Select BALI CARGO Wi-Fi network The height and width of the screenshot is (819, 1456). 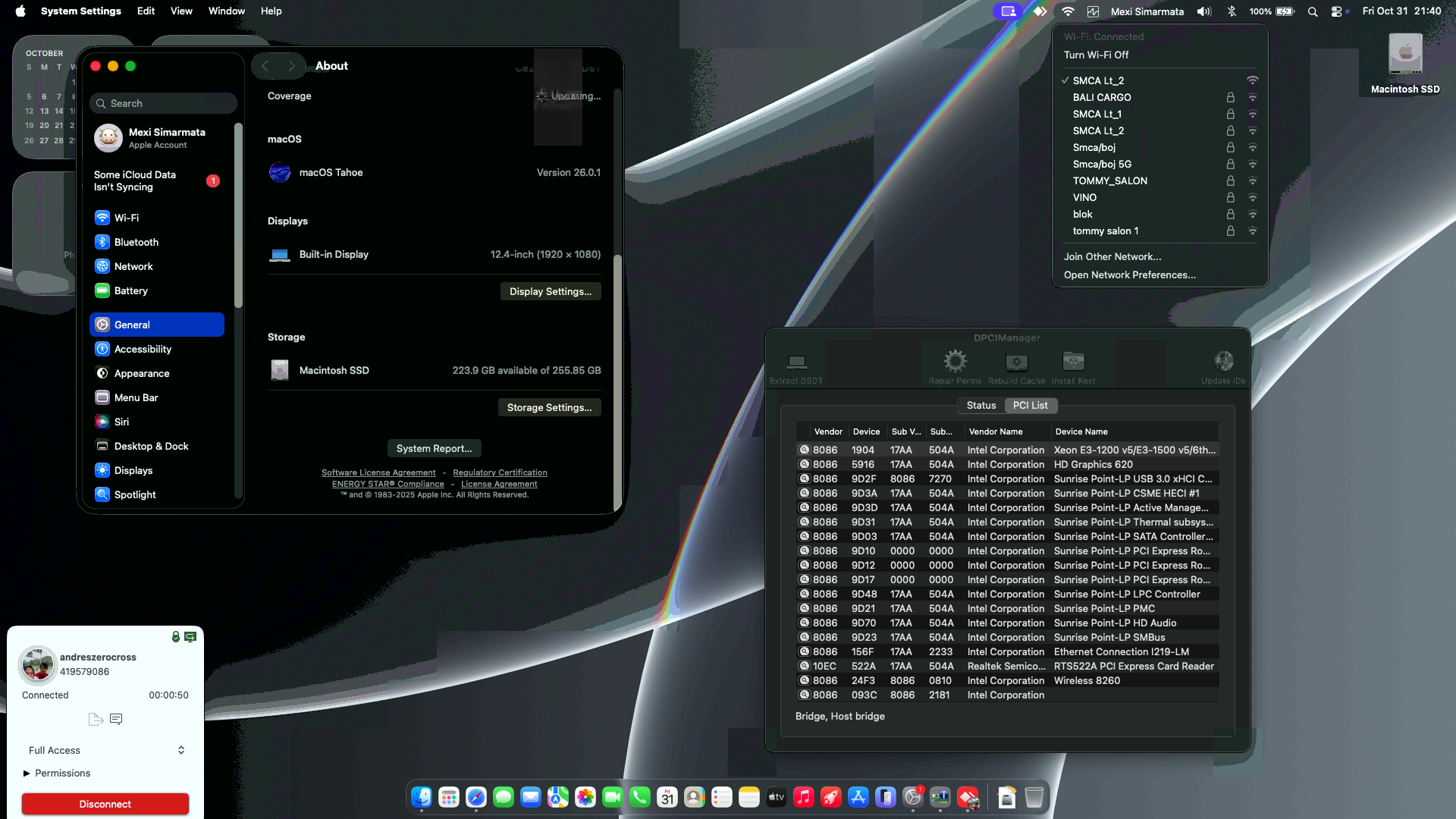tap(1159, 97)
